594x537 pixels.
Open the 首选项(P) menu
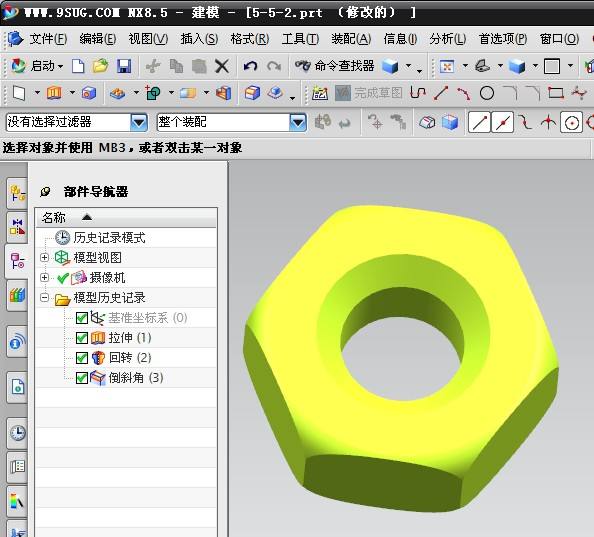[503, 39]
